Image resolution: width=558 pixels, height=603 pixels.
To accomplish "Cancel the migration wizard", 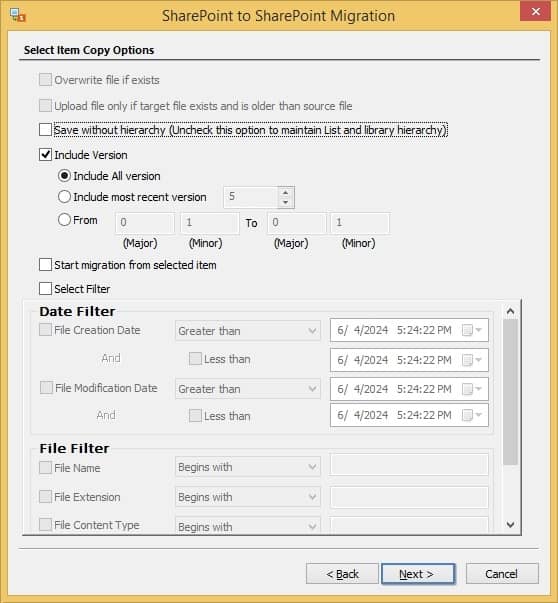I will tap(502, 574).
